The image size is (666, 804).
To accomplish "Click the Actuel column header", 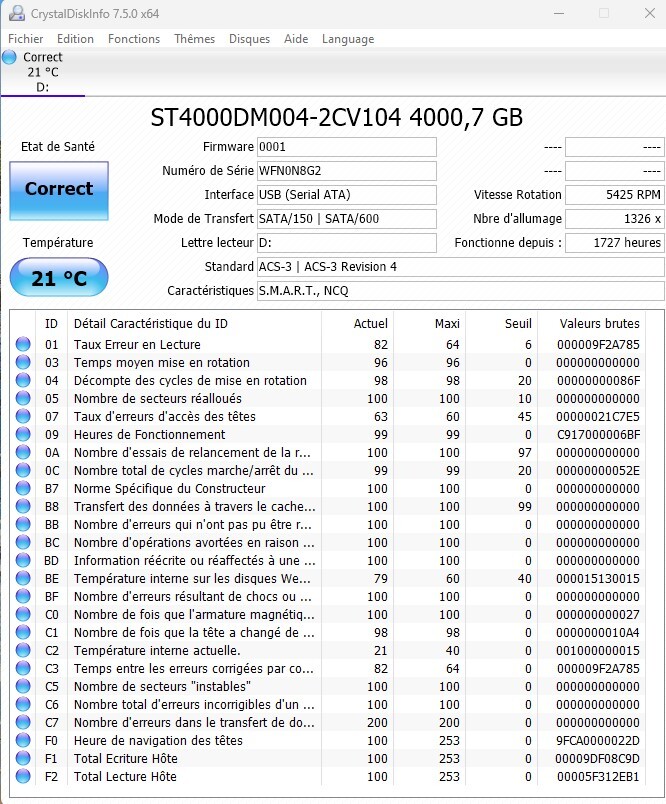I will [x=357, y=324].
